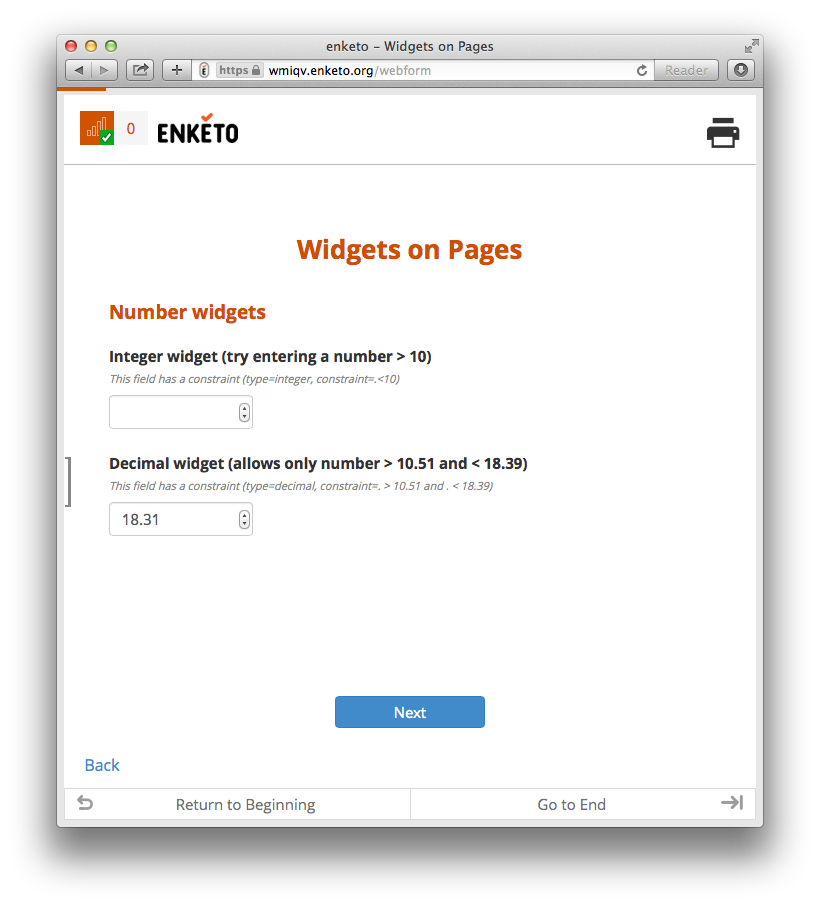Image resolution: width=820 pixels, height=906 pixels.
Task: Focus the empty integer input field
Action: tap(181, 413)
